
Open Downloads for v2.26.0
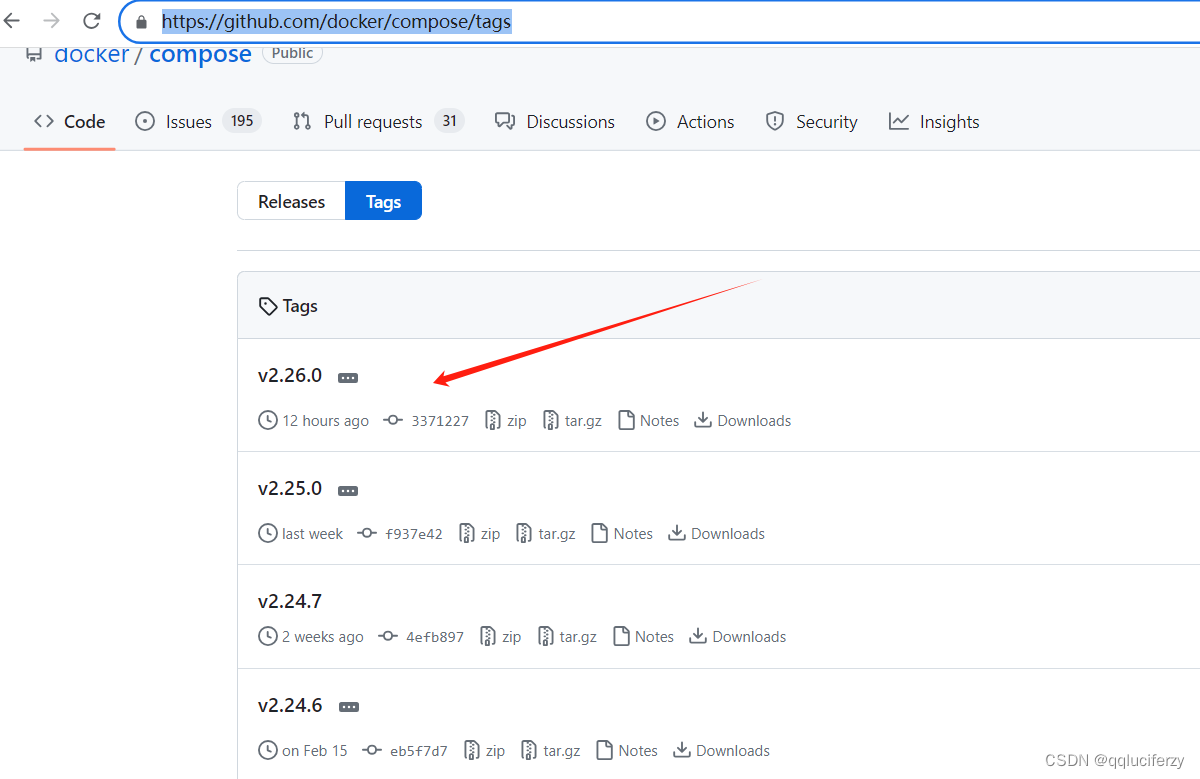742,421
